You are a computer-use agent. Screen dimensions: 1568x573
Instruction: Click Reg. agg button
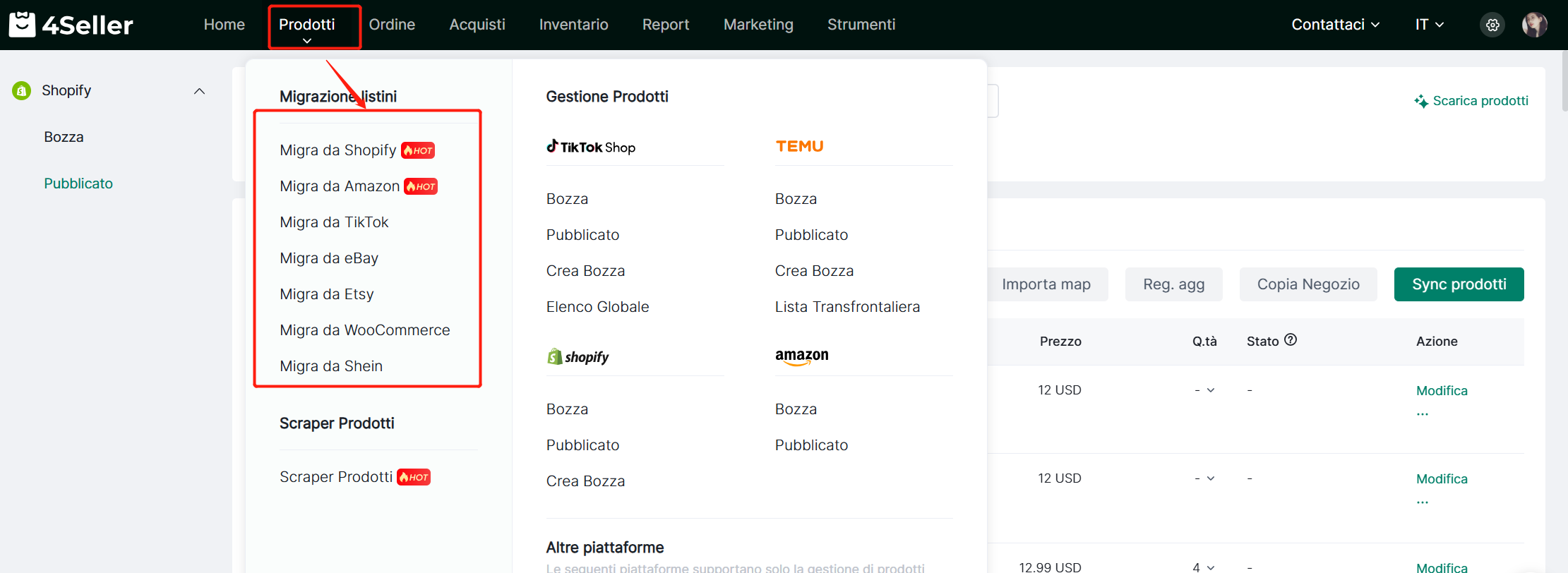coord(1173,284)
